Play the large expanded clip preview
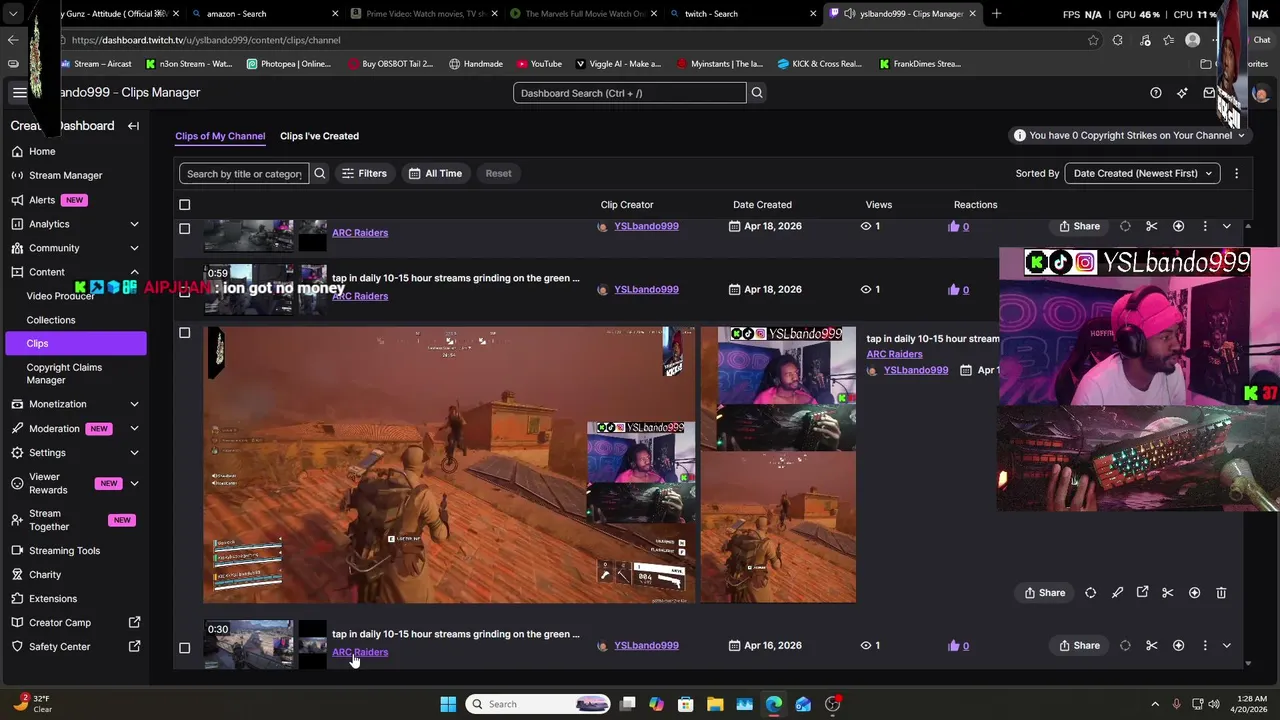The height and width of the screenshot is (720, 1280). click(x=449, y=465)
